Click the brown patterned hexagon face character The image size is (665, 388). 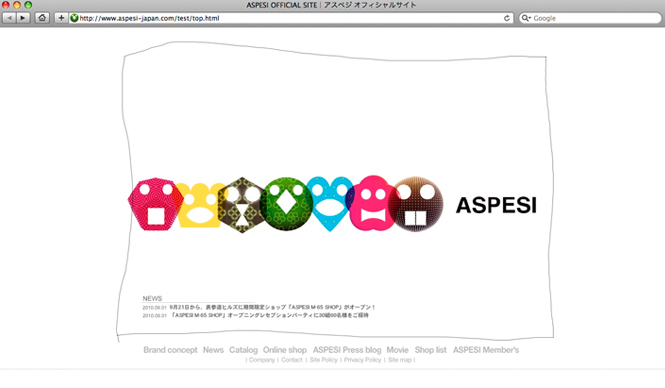[x=242, y=205]
